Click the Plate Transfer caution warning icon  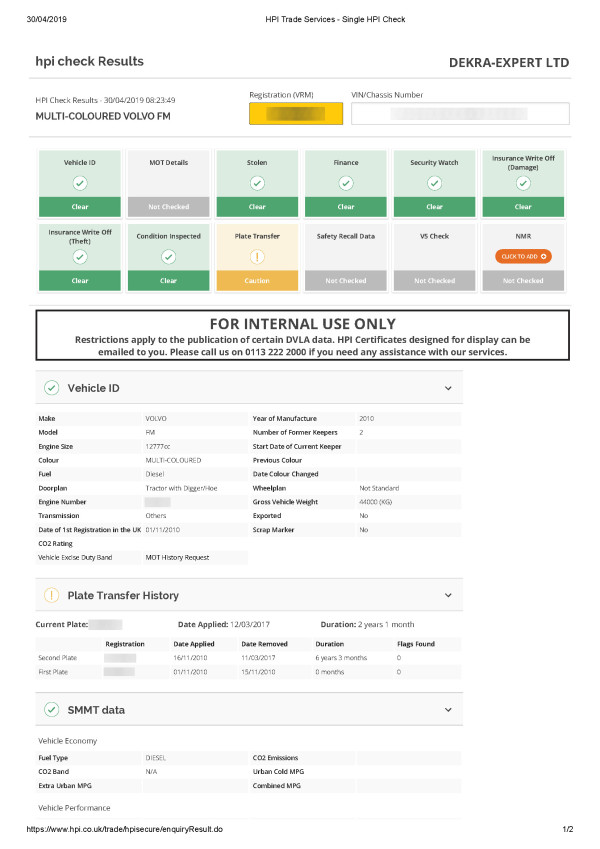257,257
